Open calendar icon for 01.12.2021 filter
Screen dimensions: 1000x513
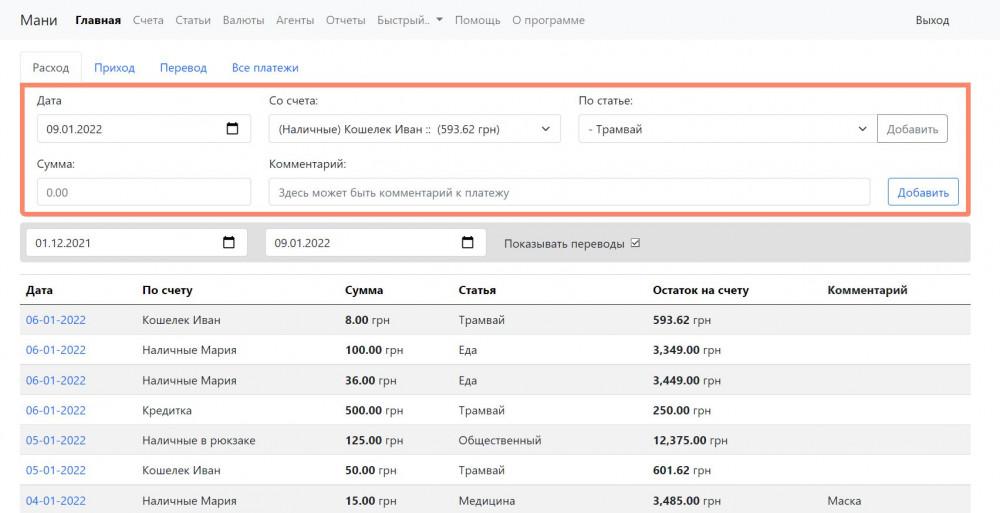[229, 243]
